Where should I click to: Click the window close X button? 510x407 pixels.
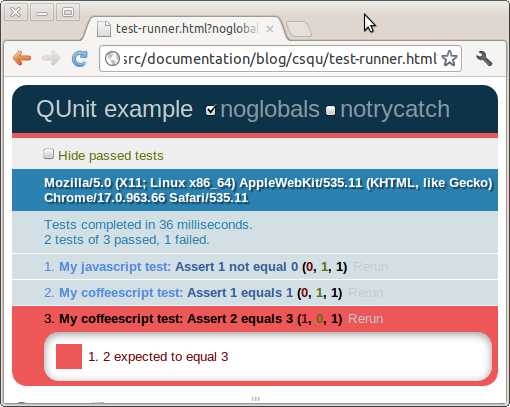tap(16, 12)
